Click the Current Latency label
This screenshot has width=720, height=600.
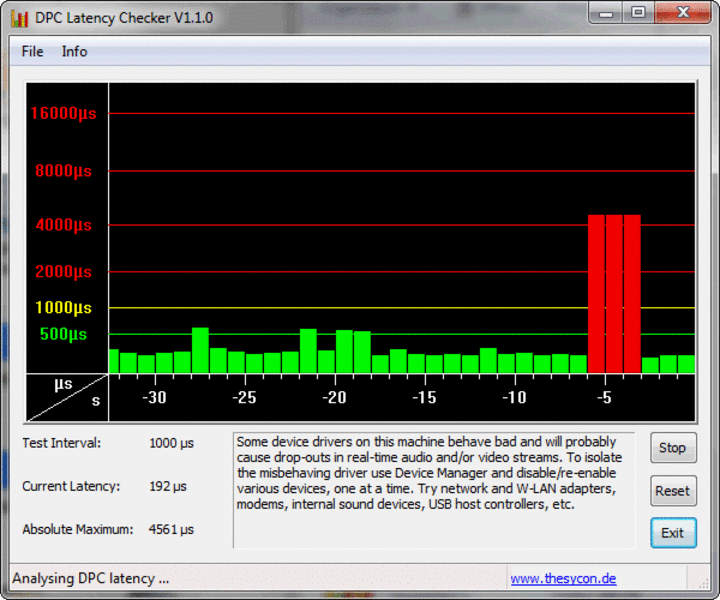click(x=71, y=486)
